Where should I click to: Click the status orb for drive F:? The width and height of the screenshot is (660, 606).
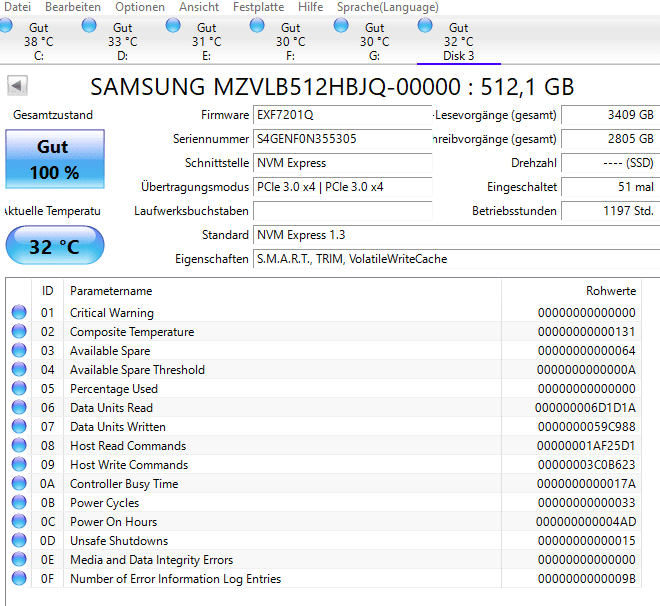pyautogui.click(x=257, y=25)
